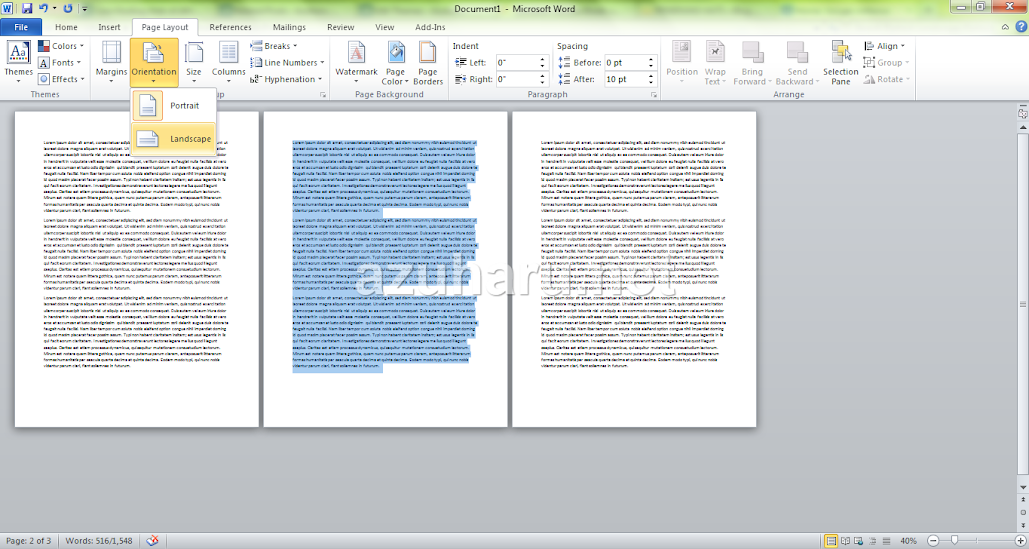Open the Customize Quick Access Toolbar dropdown

click(x=84, y=9)
